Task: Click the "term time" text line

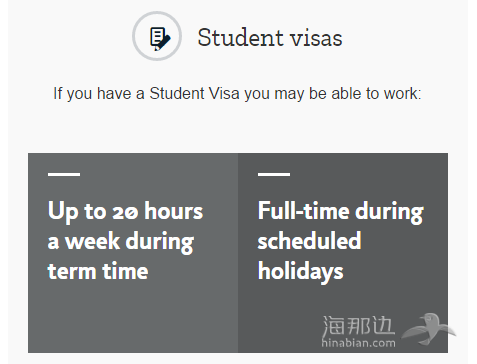Action: [98, 271]
